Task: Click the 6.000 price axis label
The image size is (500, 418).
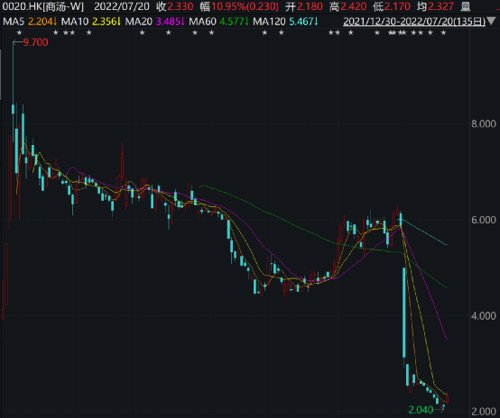Action: [x=483, y=220]
